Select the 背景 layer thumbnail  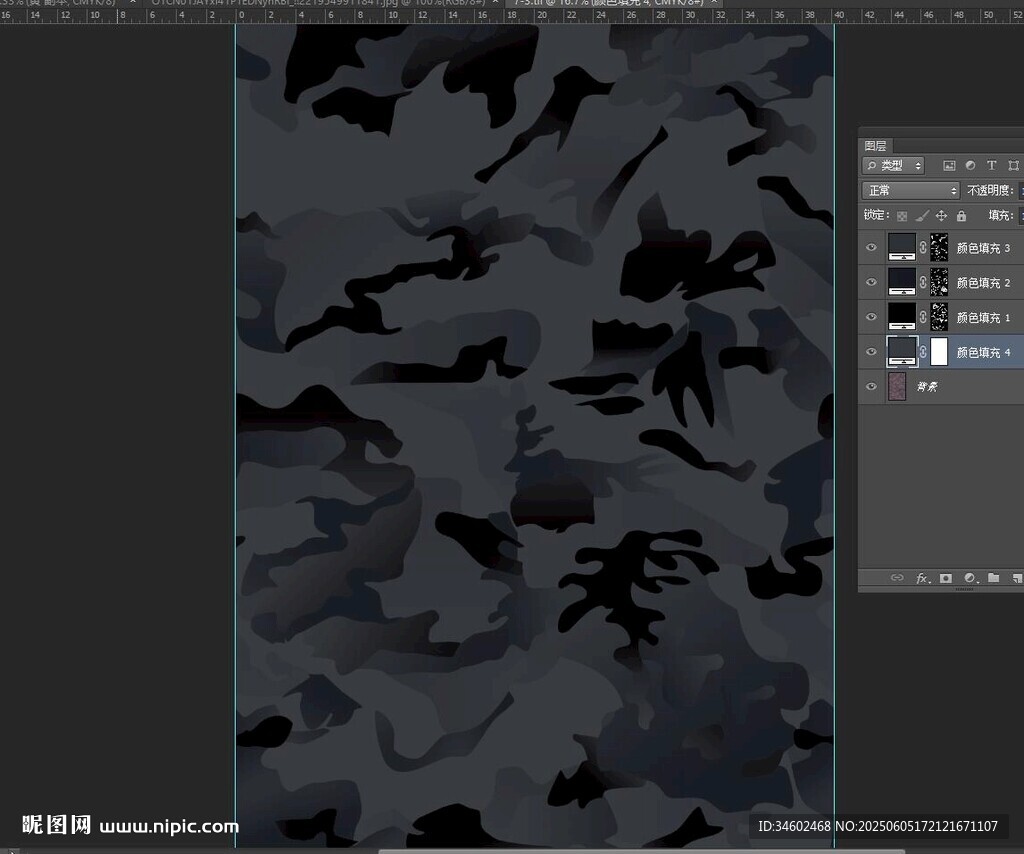(897, 386)
